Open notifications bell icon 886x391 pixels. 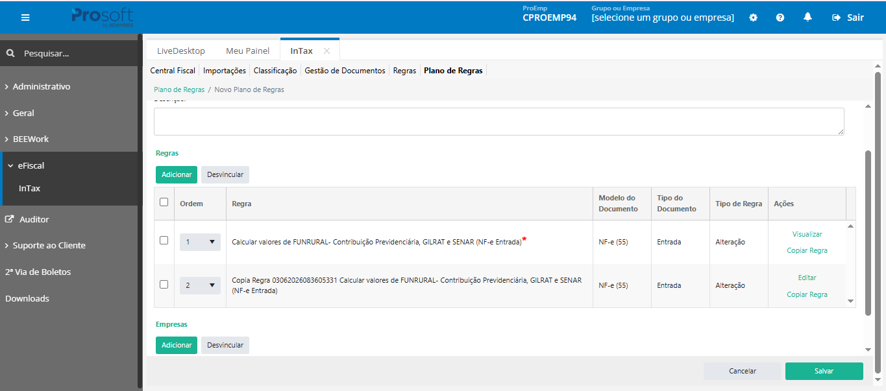click(808, 18)
